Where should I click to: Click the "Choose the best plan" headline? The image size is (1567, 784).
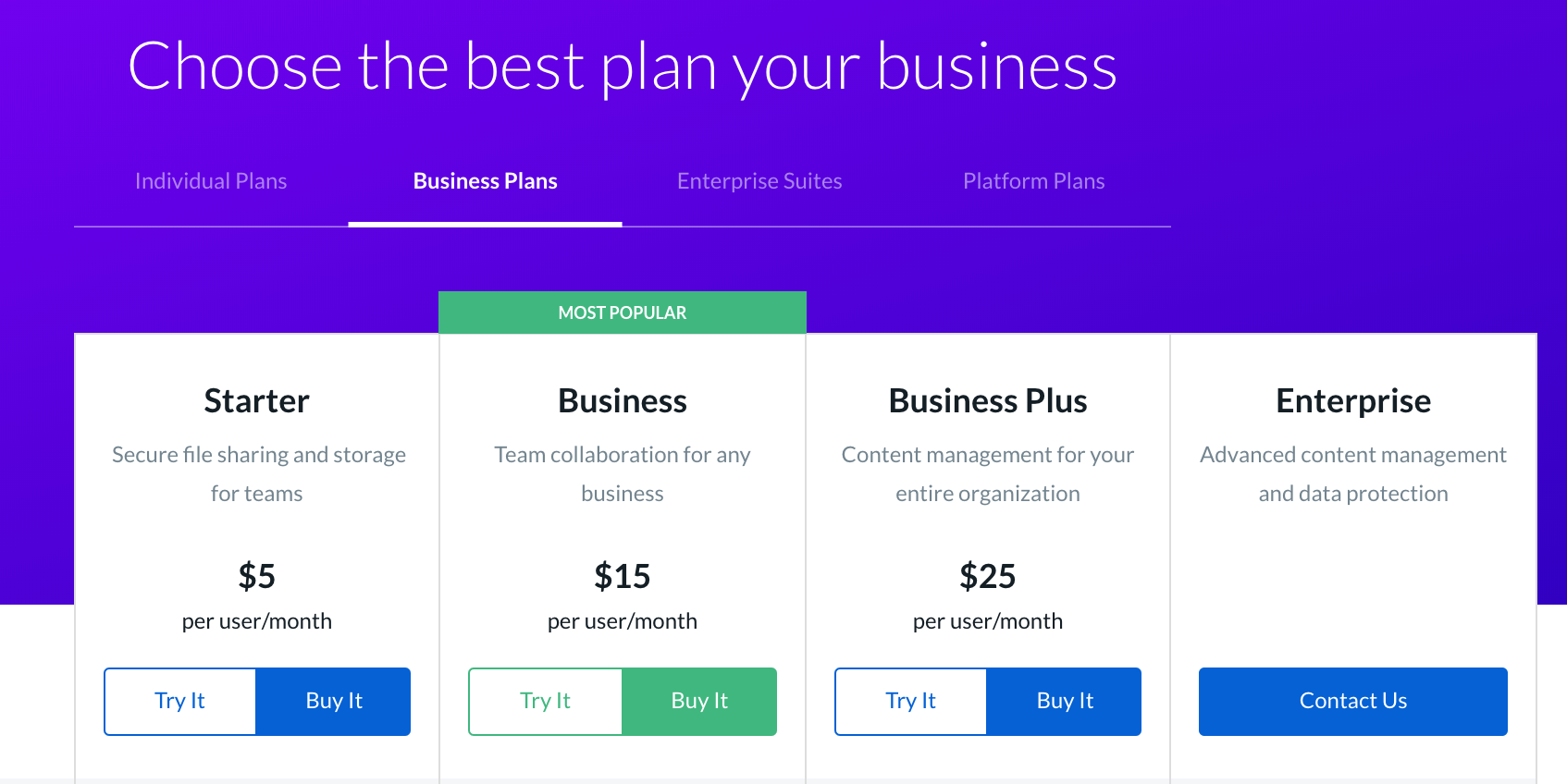622,67
